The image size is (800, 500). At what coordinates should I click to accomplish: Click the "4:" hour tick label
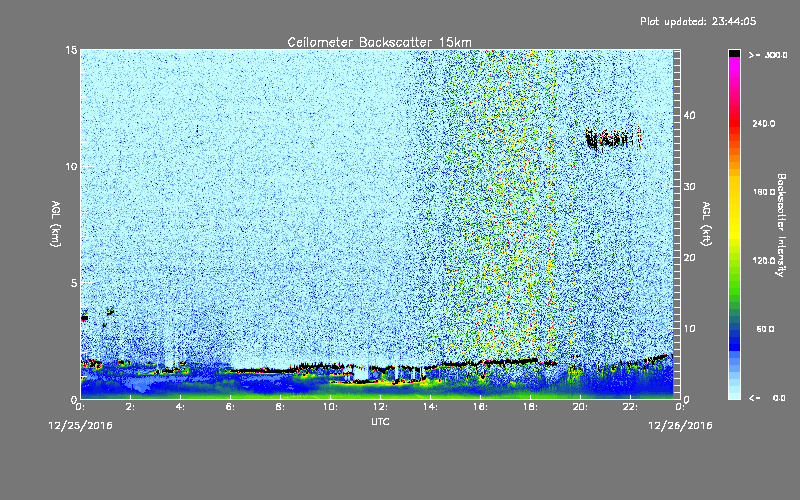[x=181, y=407]
